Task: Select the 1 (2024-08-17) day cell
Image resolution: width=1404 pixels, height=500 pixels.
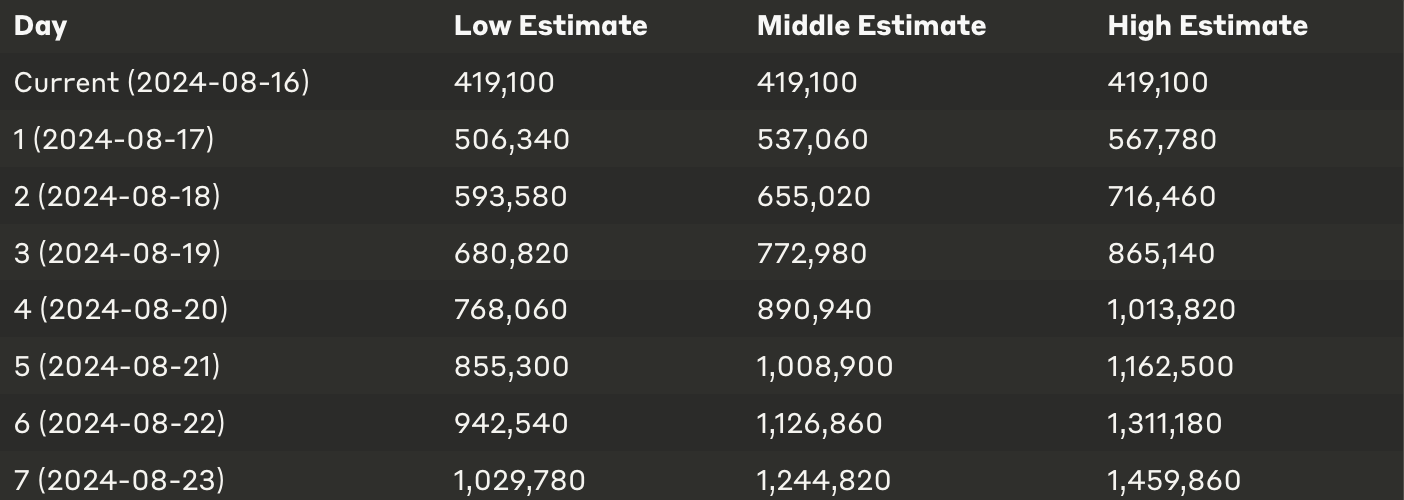Action: point(114,139)
